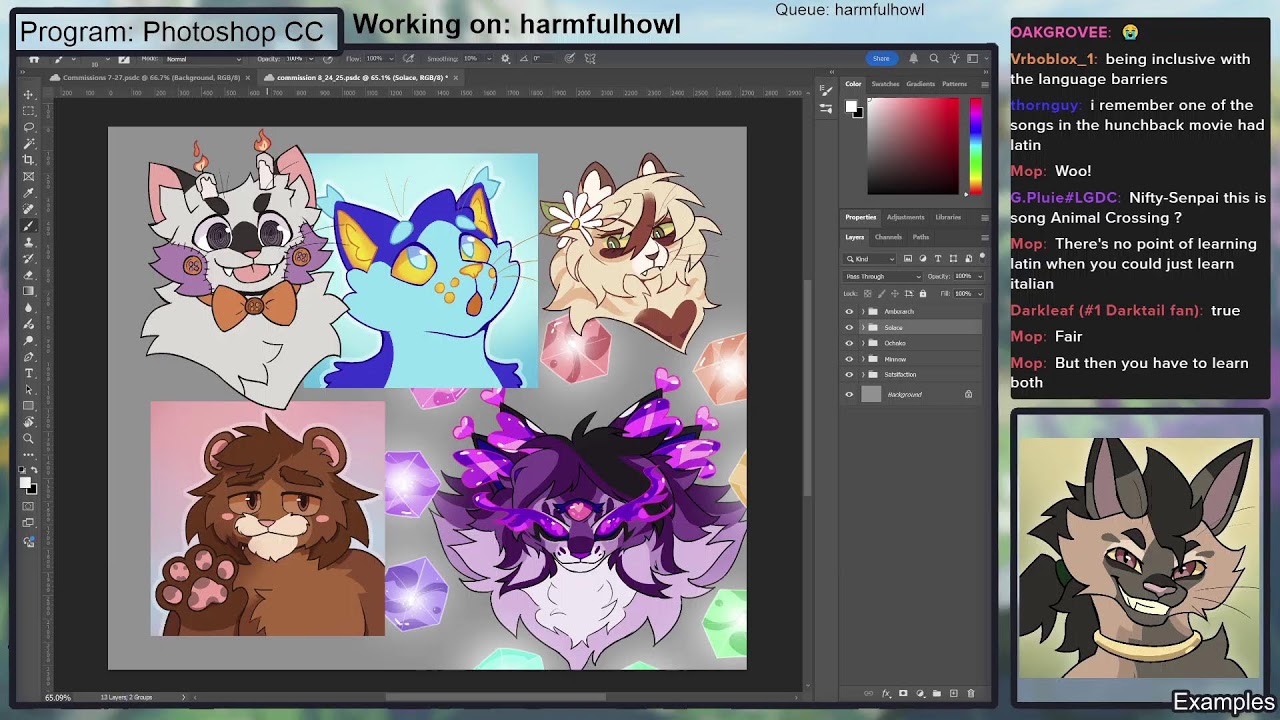Select the Path Selection tool

click(28, 389)
